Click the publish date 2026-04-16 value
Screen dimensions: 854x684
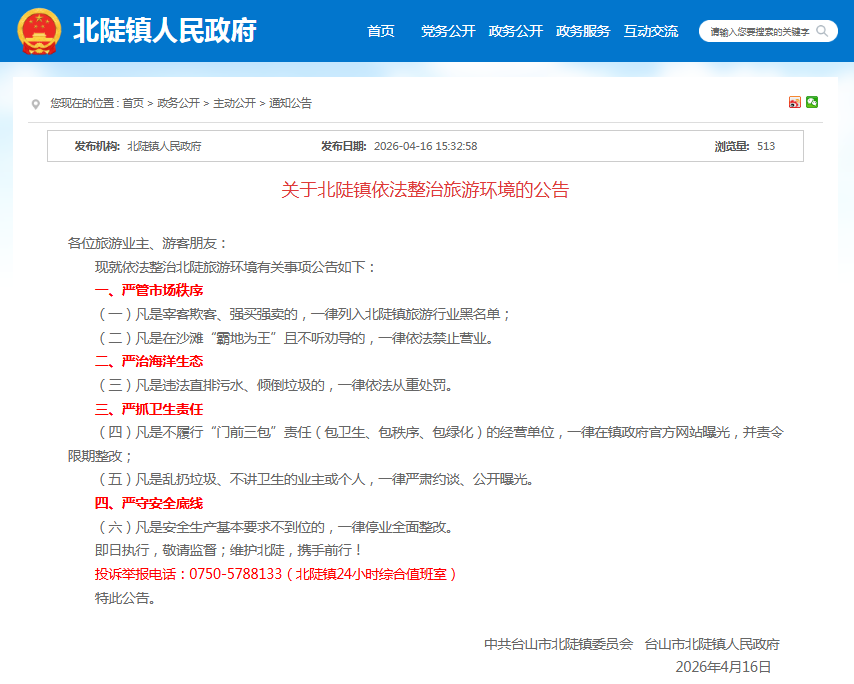pos(425,146)
